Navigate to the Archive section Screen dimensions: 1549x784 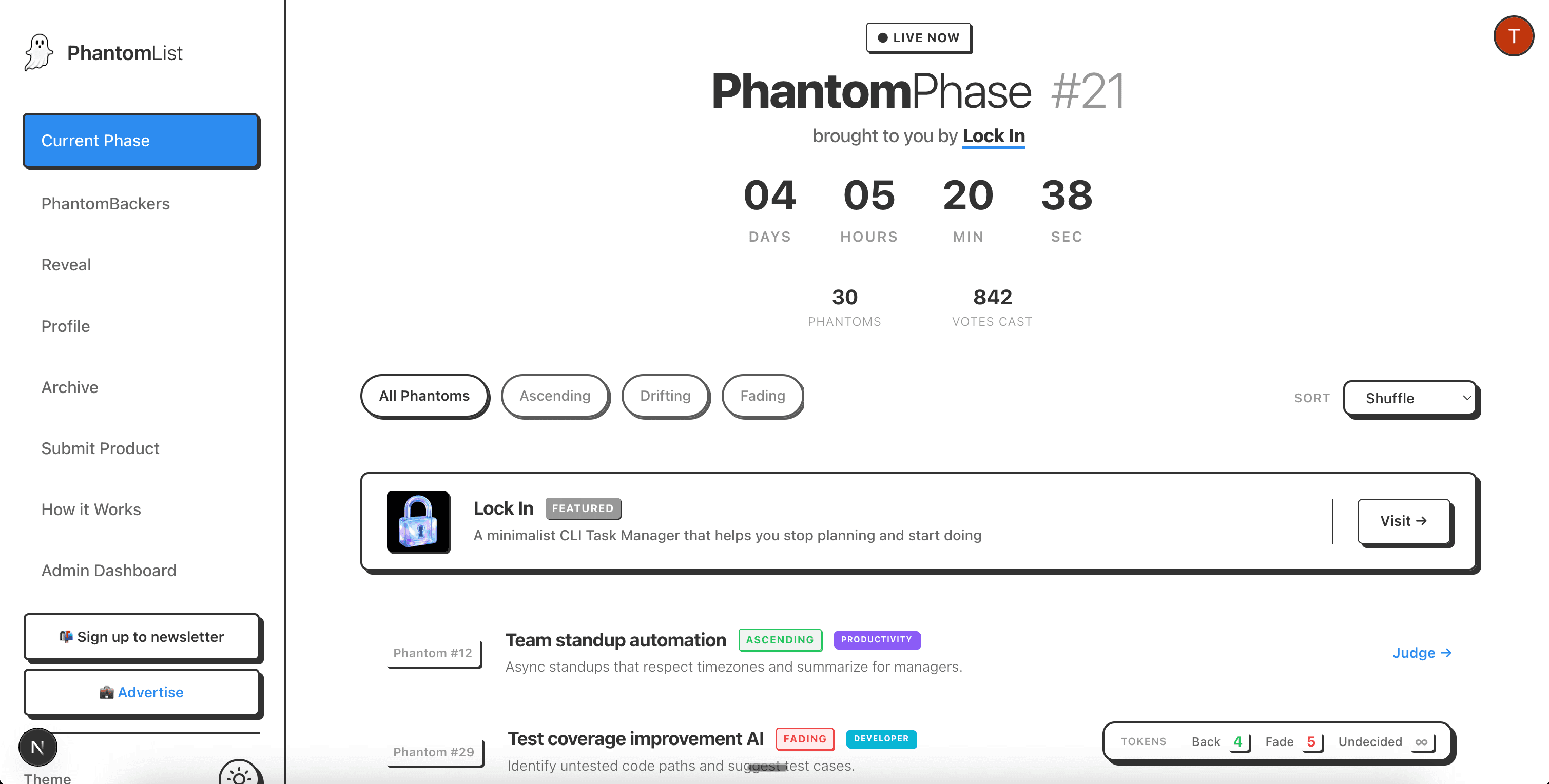point(70,387)
